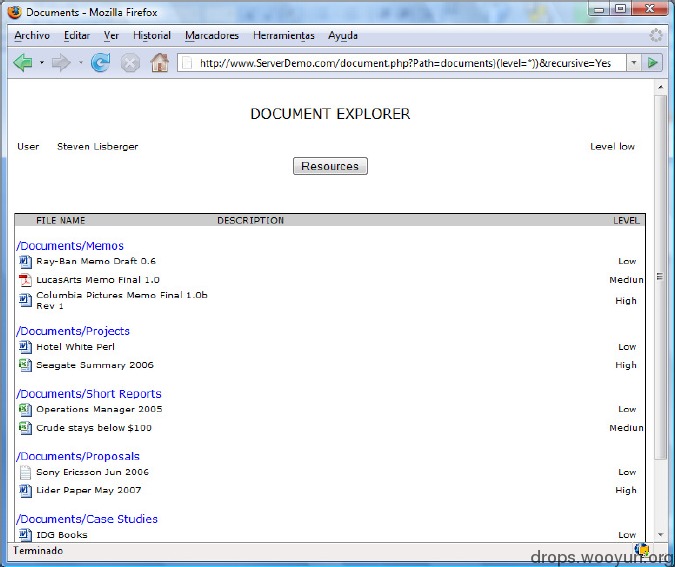Go to the Home page icon
Screen dimensions: 675x567
(x=160, y=63)
